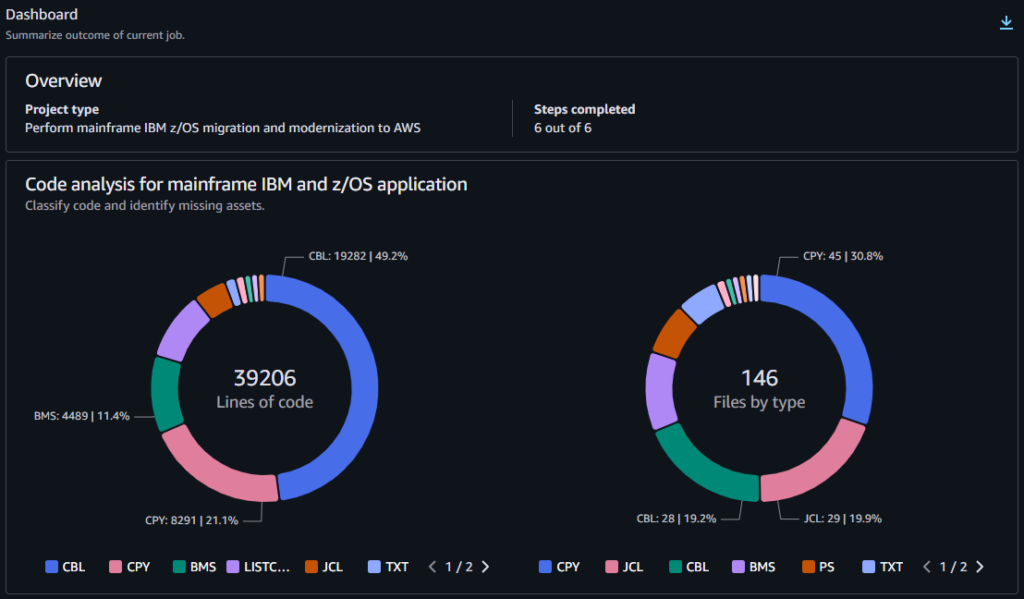Click the 39206 Lines of code total
The height and width of the screenshot is (599, 1024).
[x=265, y=378]
